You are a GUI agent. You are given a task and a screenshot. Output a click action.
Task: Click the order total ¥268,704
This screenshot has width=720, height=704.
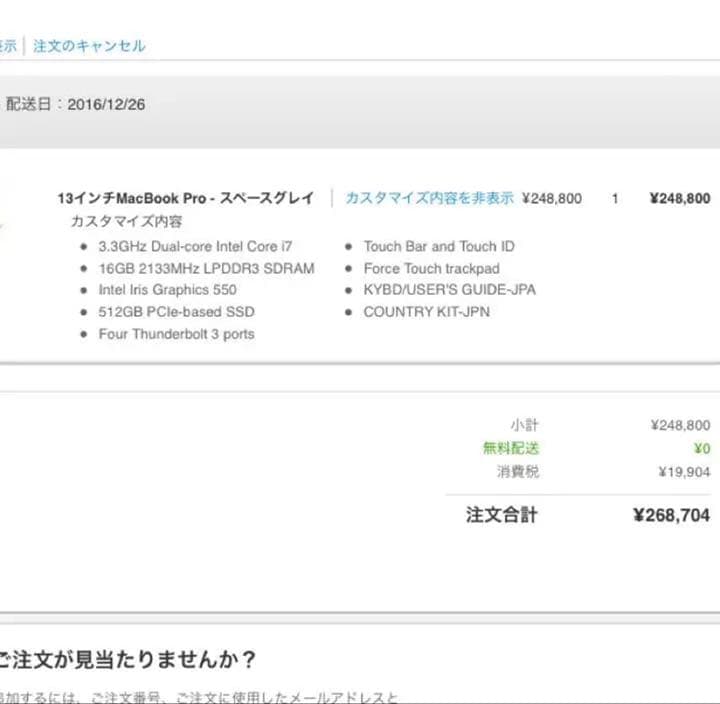point(672,515)
